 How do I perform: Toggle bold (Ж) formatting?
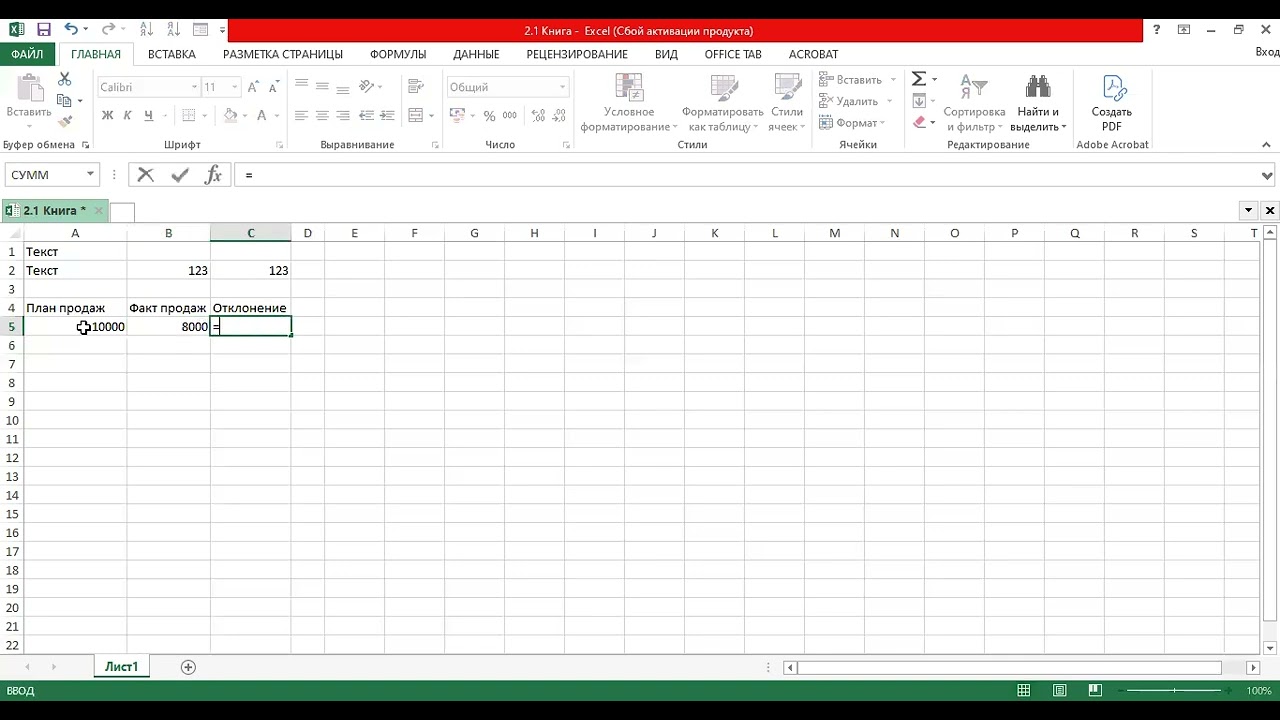(107, 116)
